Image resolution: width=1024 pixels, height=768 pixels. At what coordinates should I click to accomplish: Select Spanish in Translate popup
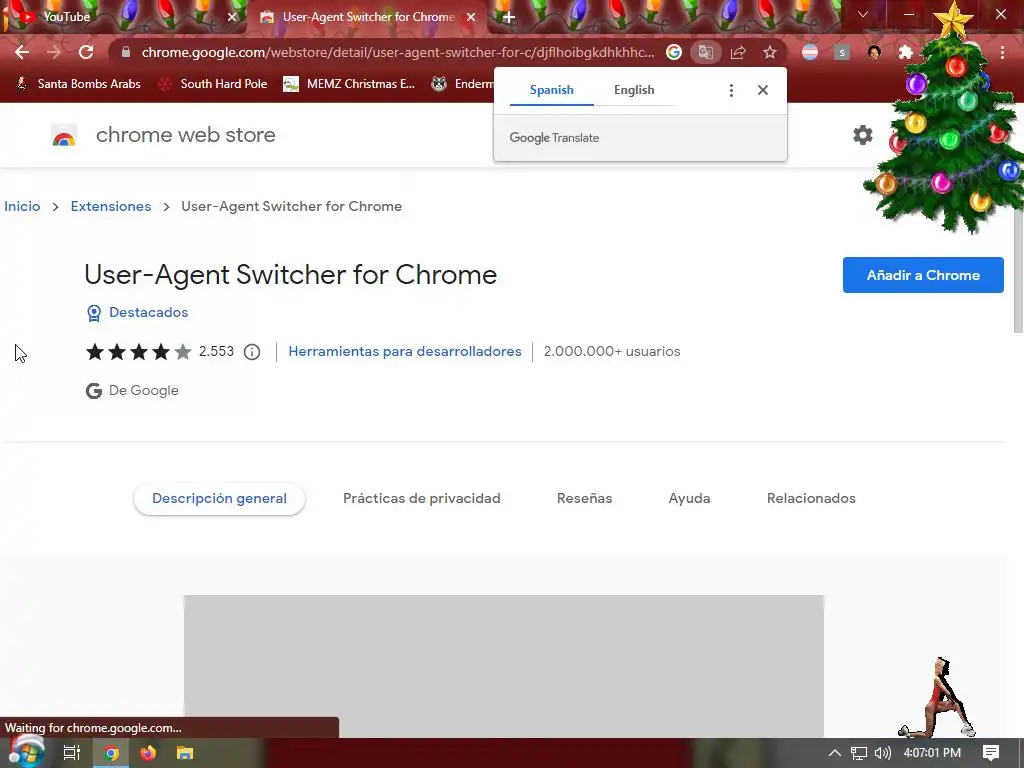(x=552, y=90)
